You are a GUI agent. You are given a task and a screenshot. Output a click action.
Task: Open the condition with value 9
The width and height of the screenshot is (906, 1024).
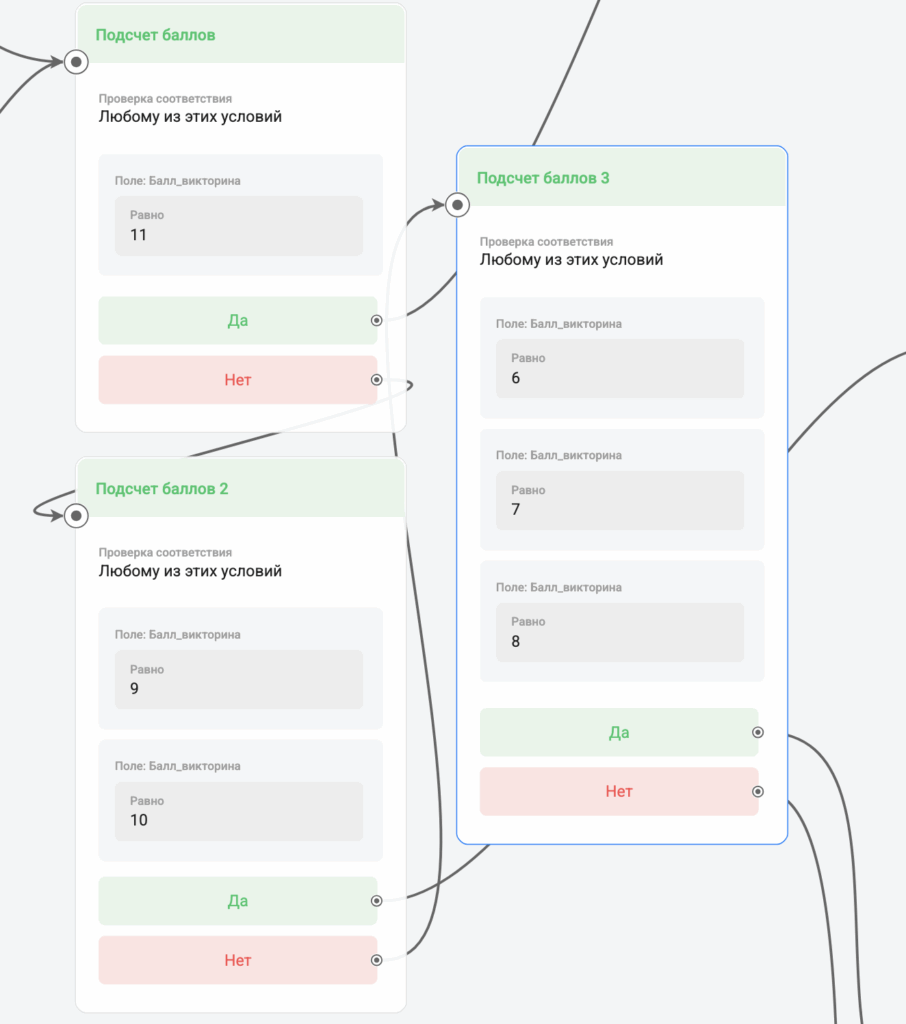(x=239, y=680)
